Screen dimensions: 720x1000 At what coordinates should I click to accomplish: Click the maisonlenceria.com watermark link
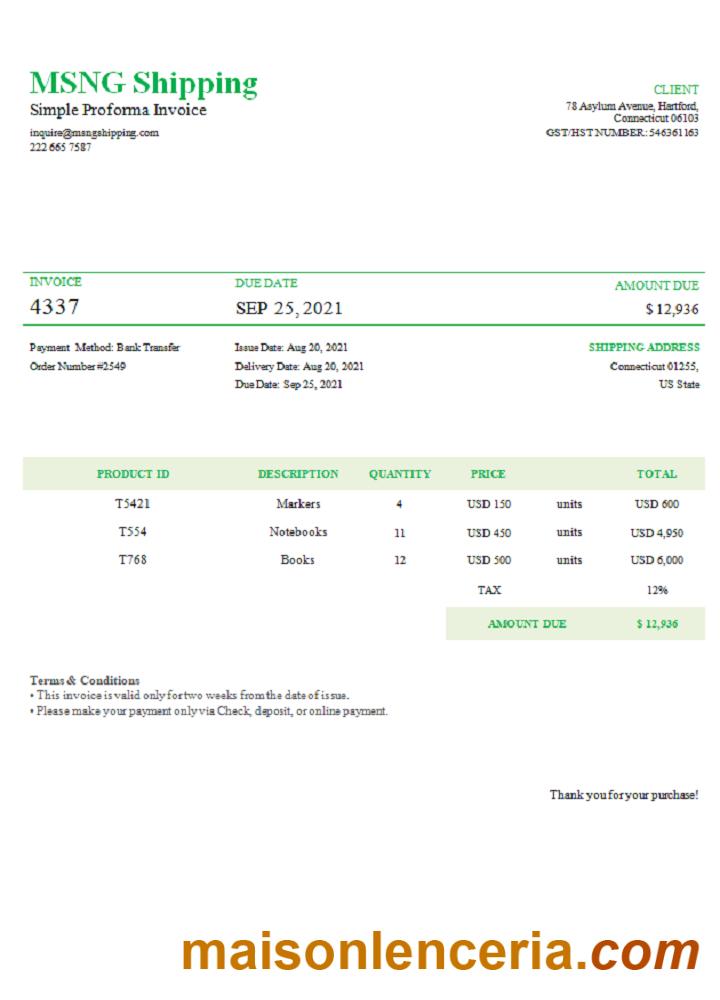pos(440,951)
